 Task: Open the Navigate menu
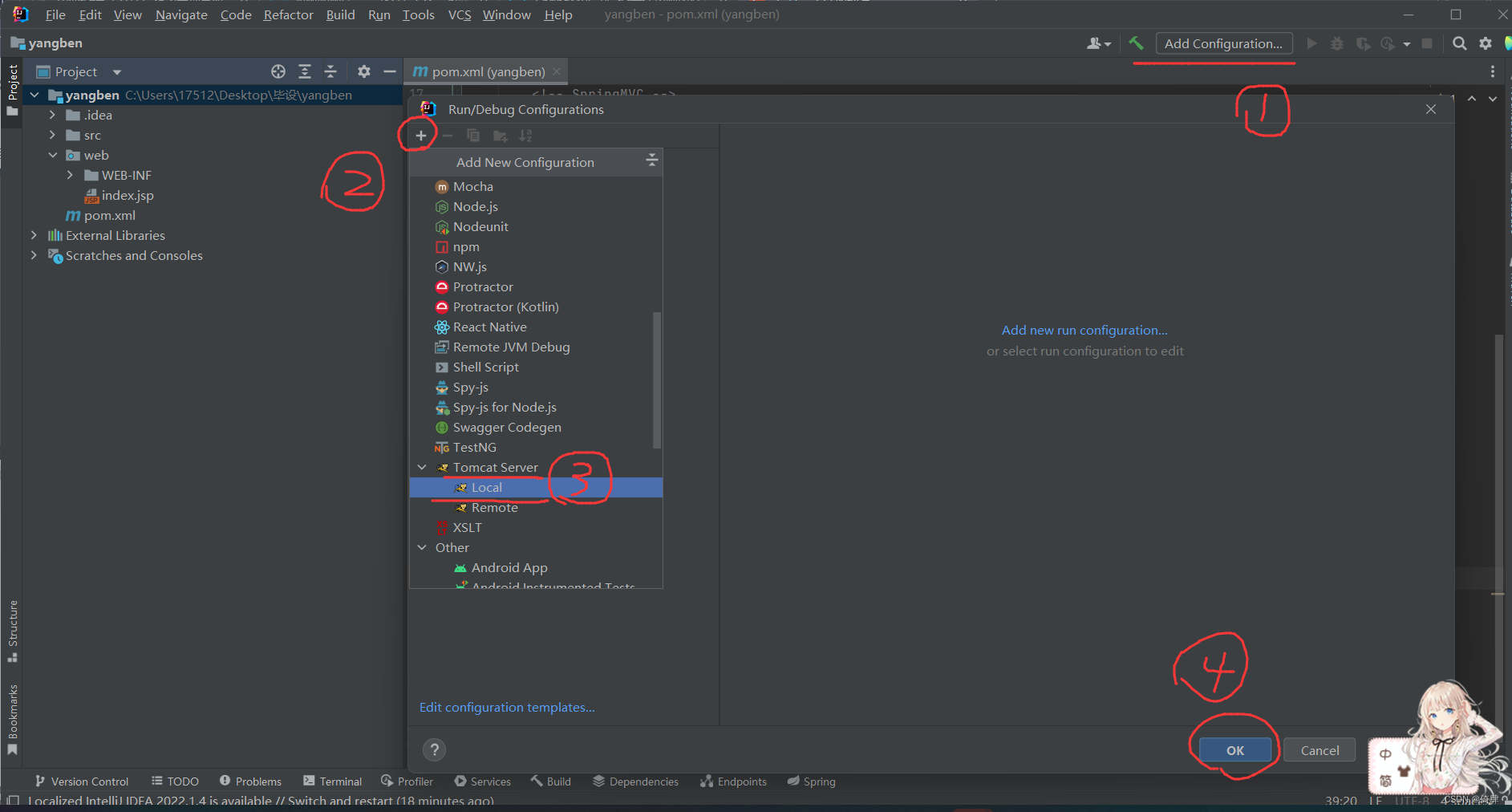pyautogui.click(x=181, y=14)
